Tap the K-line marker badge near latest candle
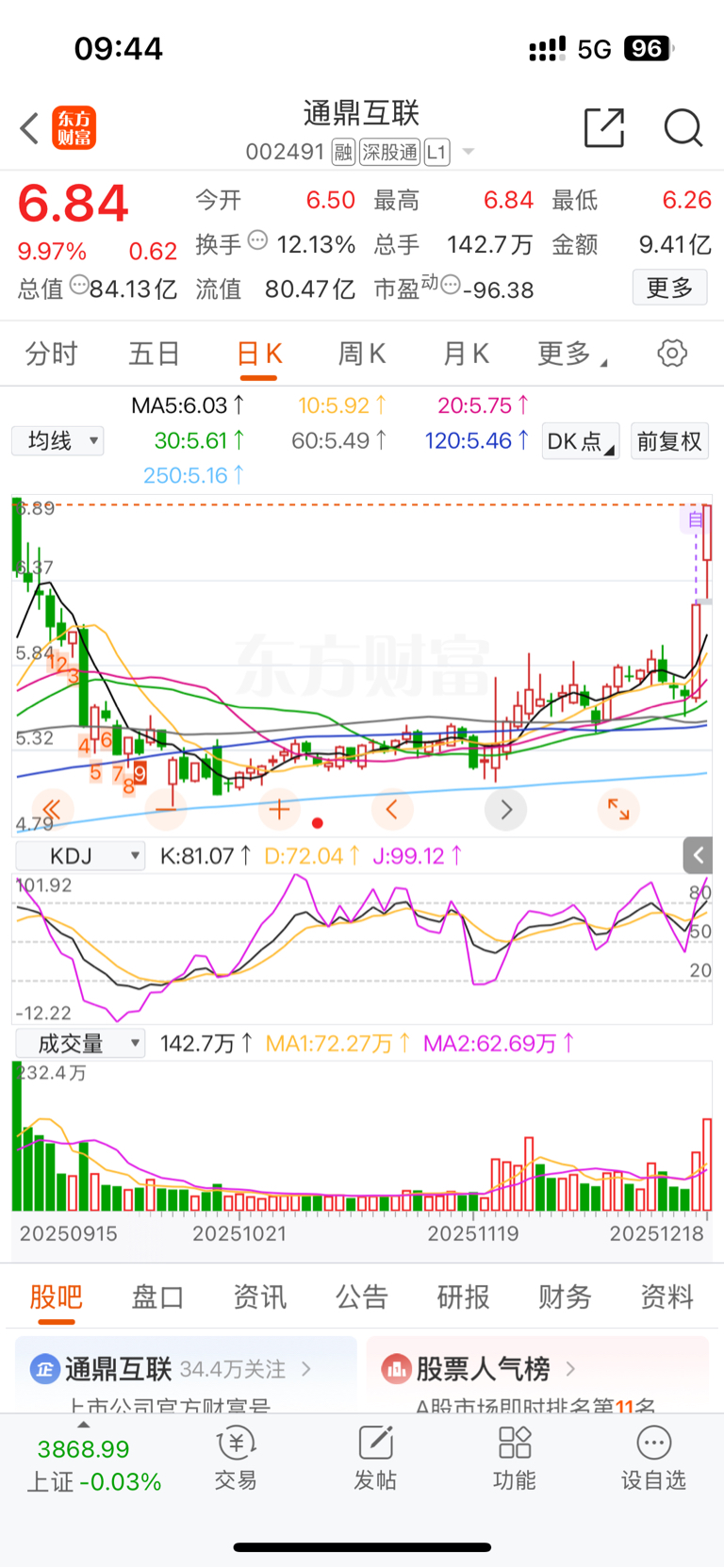 point(695,520)
